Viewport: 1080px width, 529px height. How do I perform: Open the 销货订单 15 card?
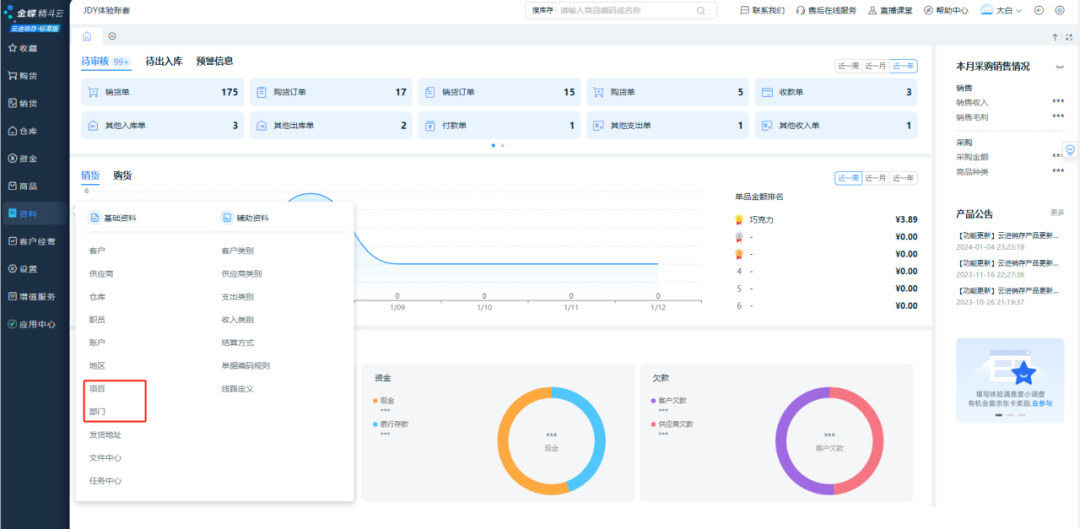click(499, 92)
